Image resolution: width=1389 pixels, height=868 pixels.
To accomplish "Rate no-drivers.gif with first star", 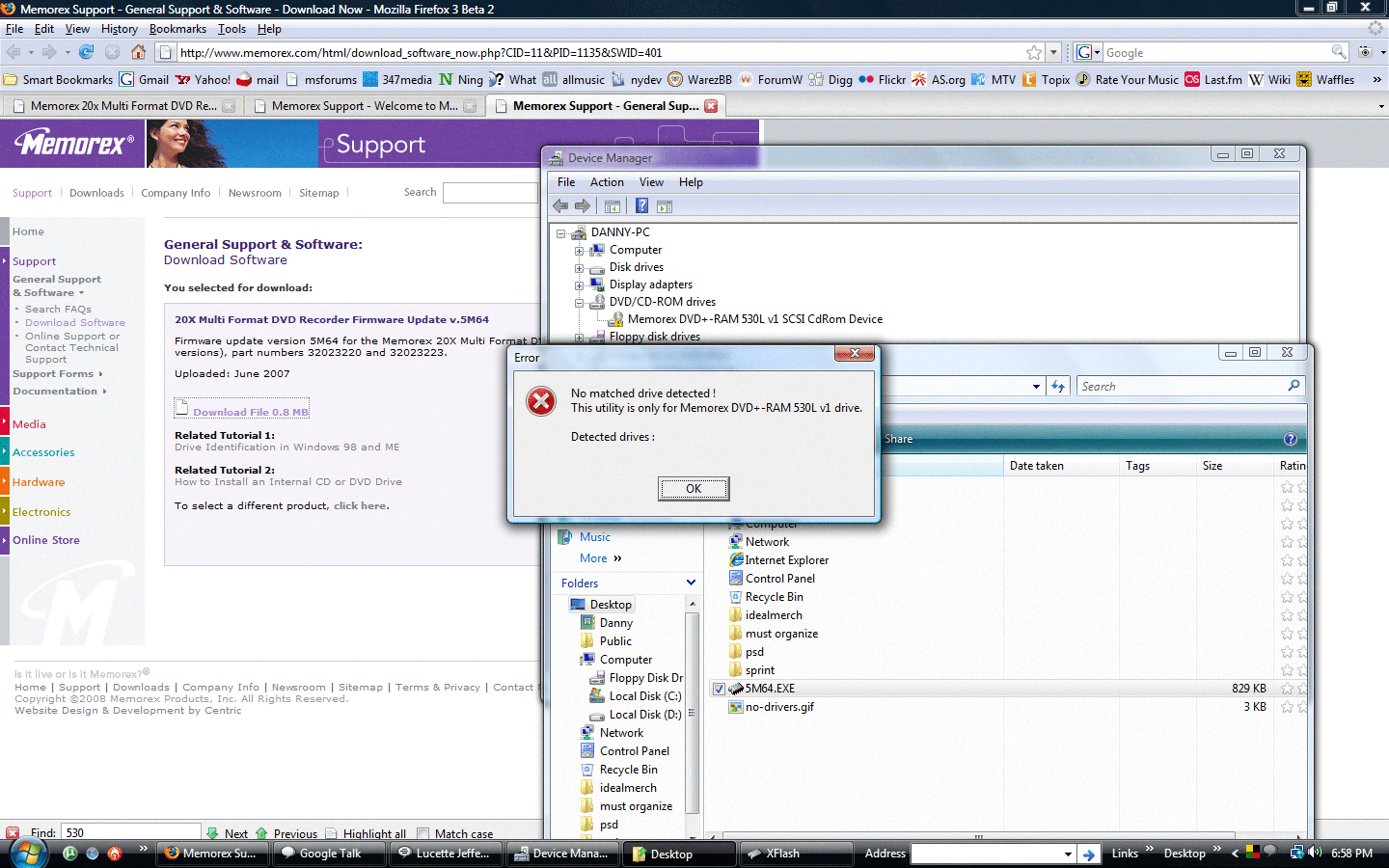I will tap(1287, 707).
